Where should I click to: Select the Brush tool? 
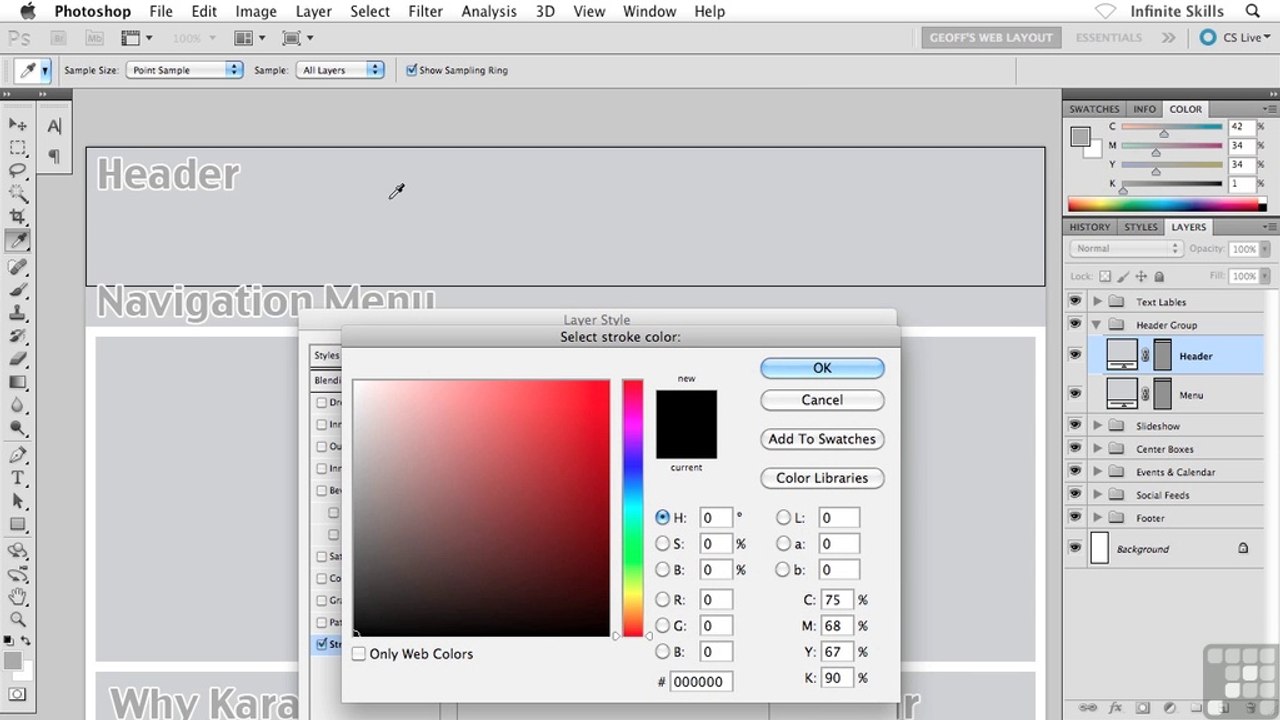coord(18,289)
